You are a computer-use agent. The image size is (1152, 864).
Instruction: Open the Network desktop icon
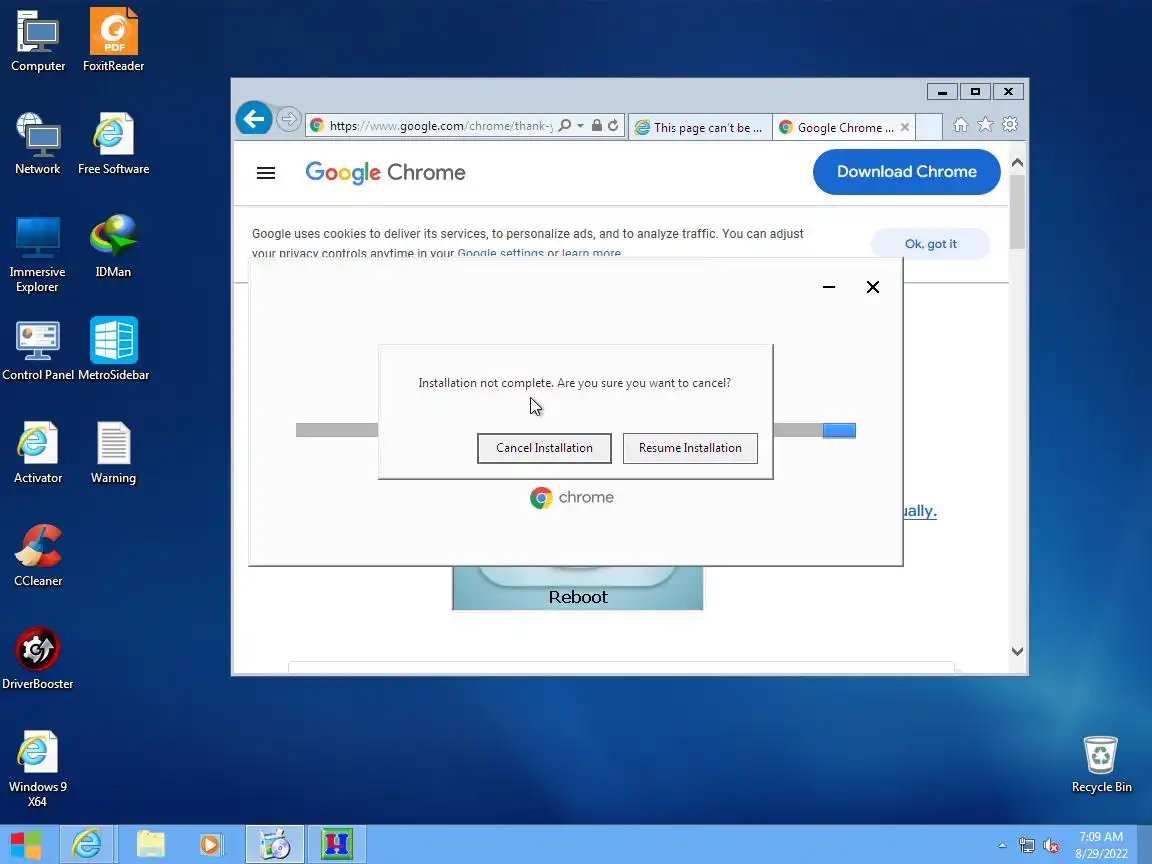tap(38, 143)
